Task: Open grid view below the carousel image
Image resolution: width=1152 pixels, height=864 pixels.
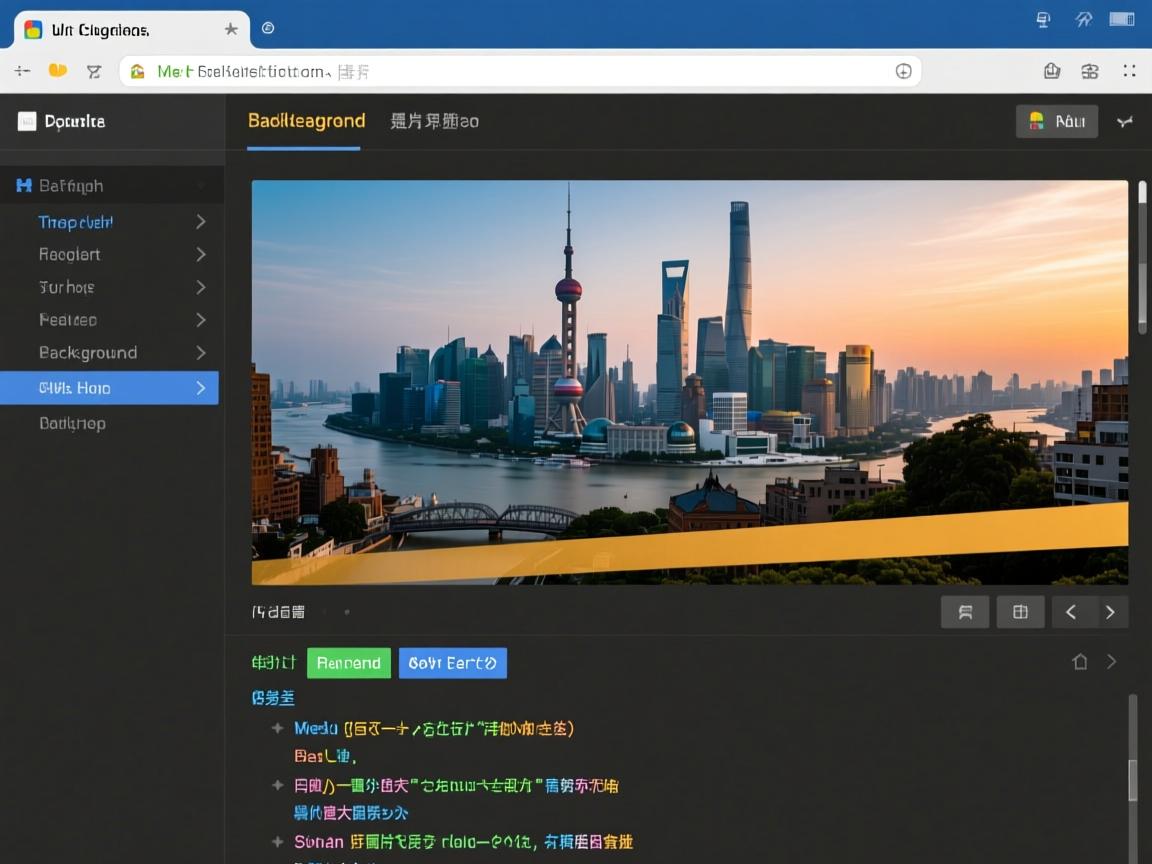Action: click(x=1020, y=611)
